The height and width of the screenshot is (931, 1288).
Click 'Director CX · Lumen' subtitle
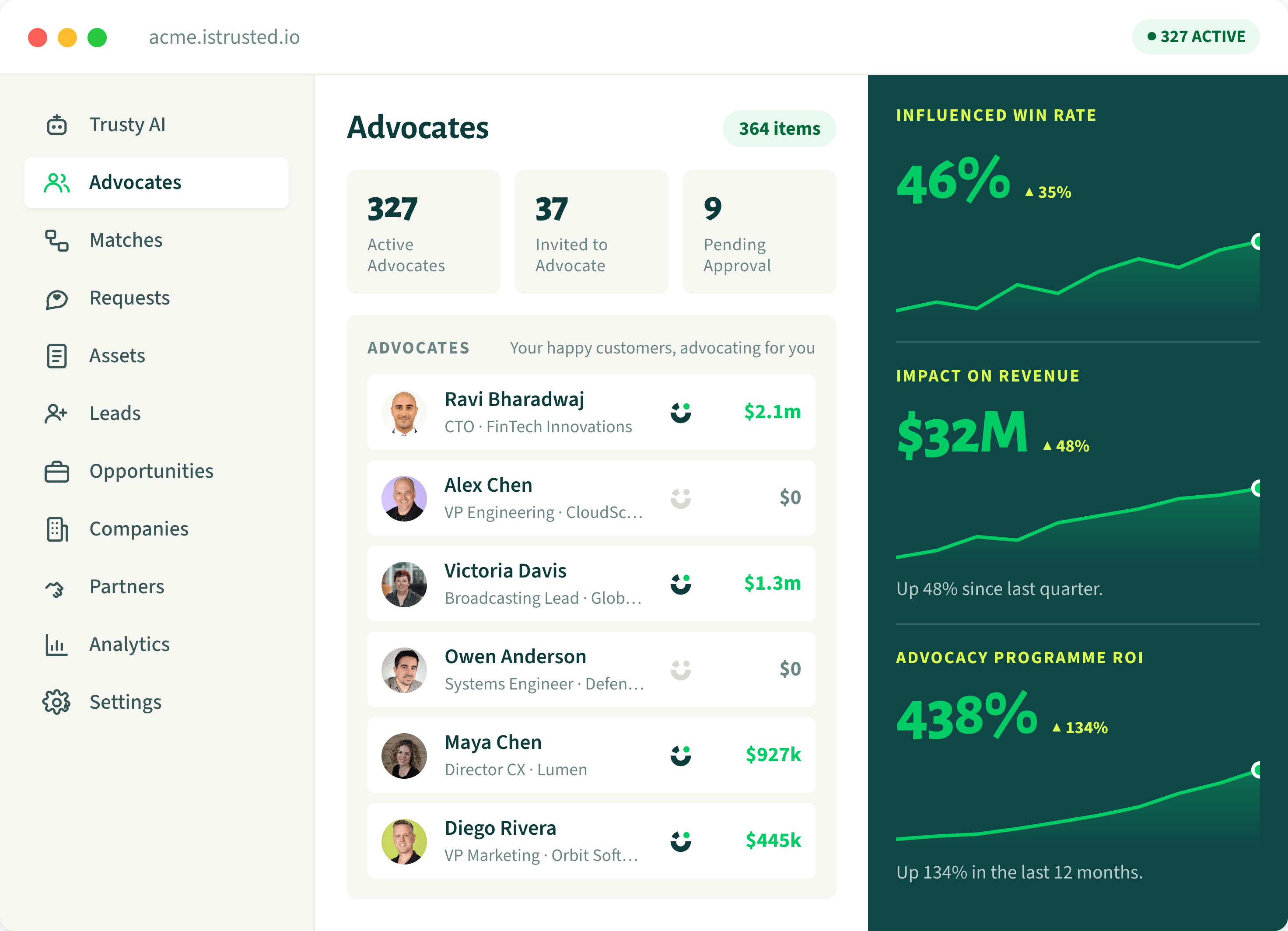point(516,770)
